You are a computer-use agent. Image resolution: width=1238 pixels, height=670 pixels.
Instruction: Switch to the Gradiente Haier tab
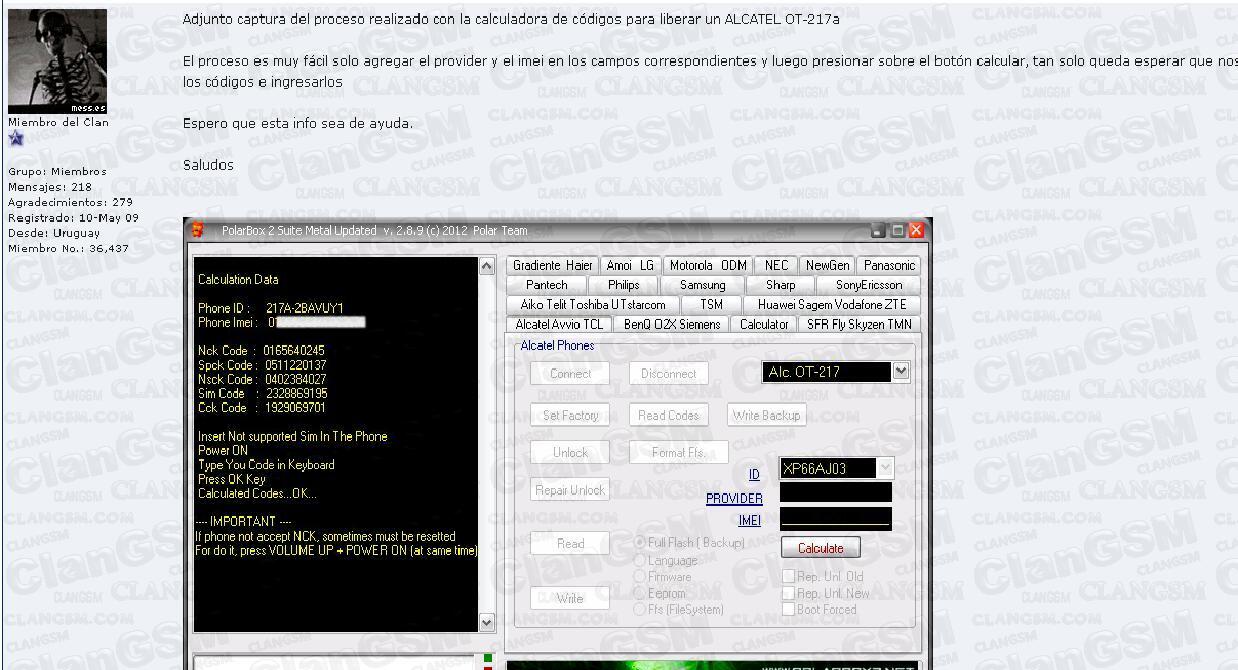click(x=552, y=265)
